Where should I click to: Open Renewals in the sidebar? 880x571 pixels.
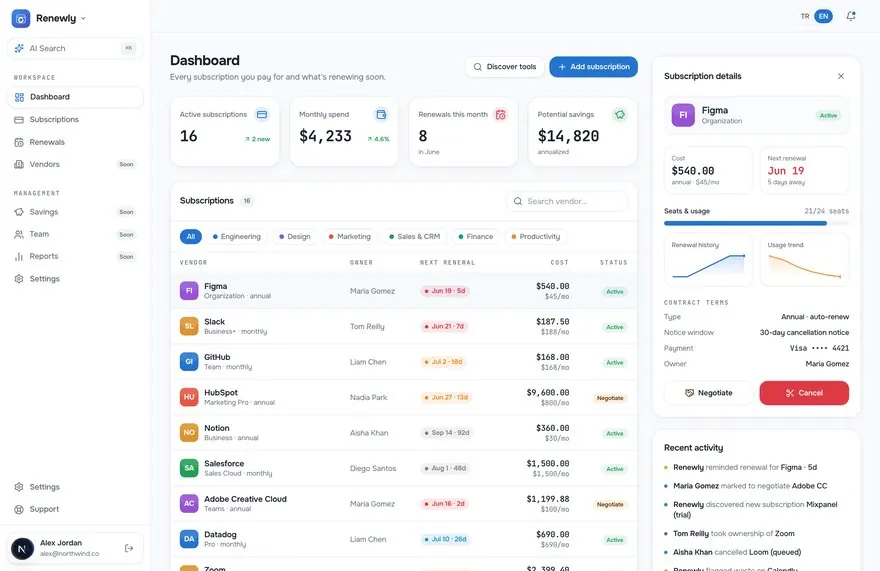click(x=75, y=142)
